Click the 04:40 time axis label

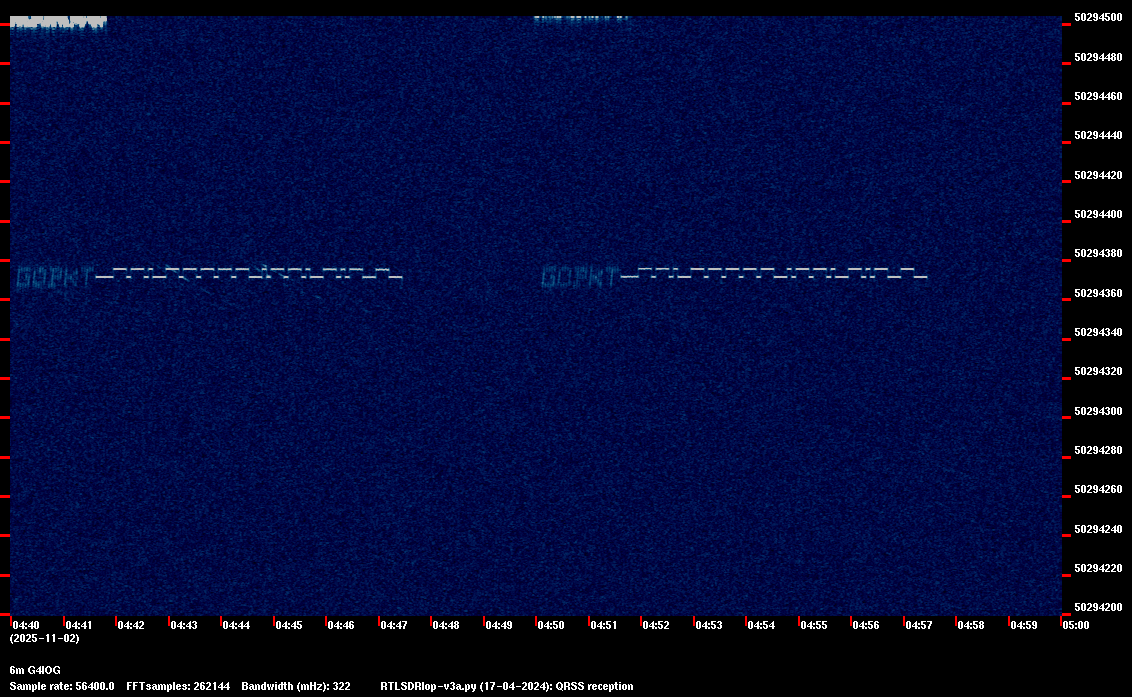tap(26, 625)
